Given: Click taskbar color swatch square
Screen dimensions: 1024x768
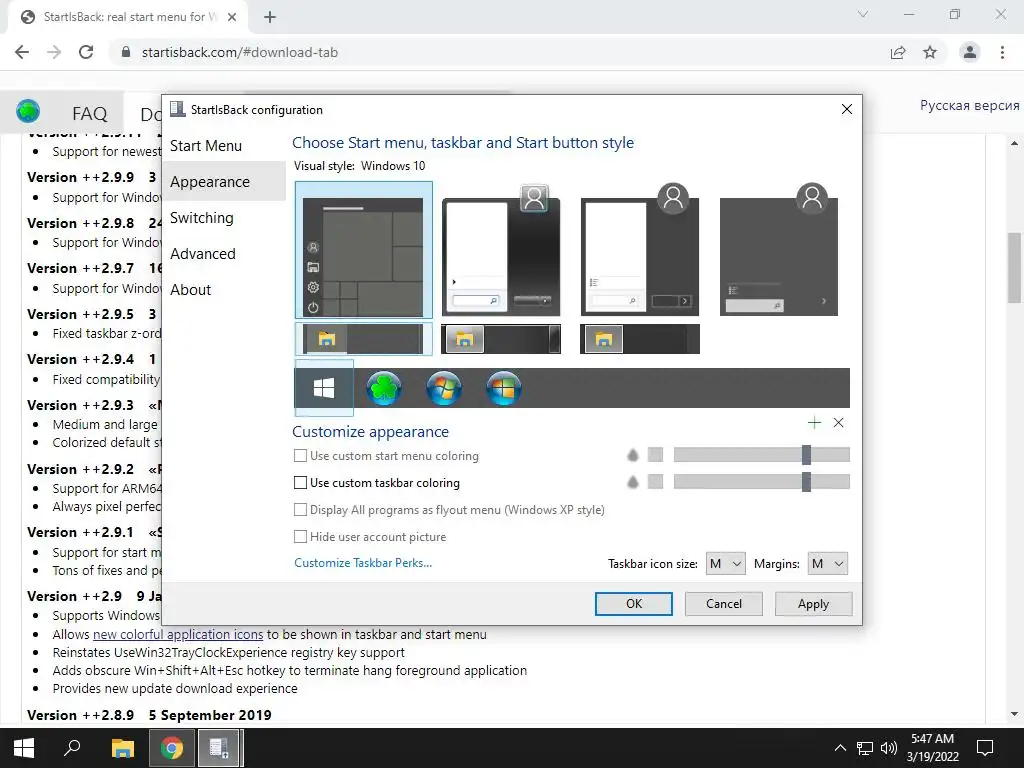Looking at the screenshot, I should pos(655,482).
